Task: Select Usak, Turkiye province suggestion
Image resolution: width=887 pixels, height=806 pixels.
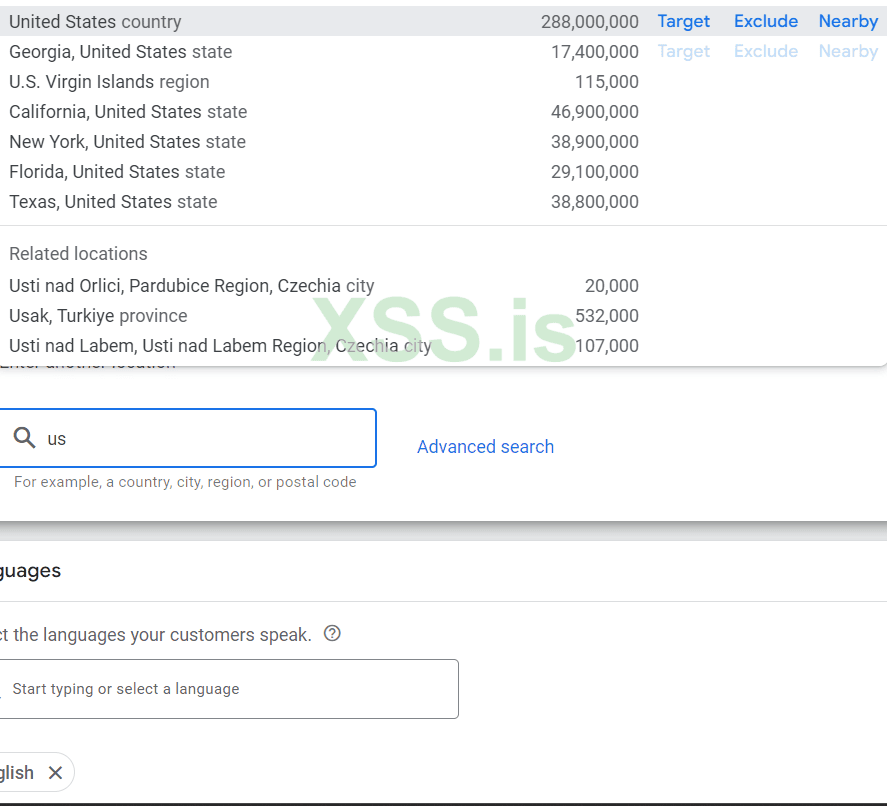Action: (98, 315)
